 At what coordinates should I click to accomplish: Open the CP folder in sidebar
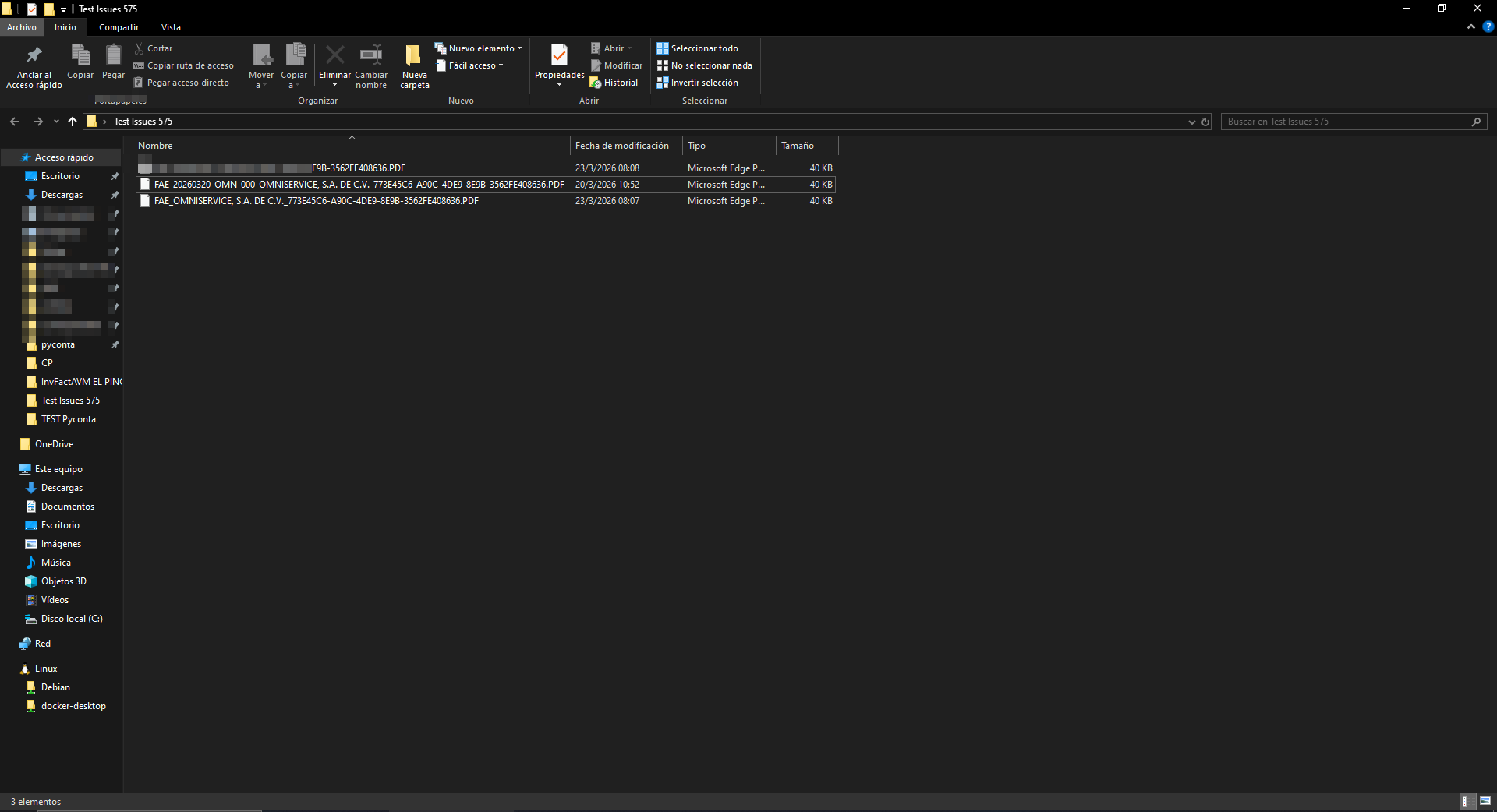pyautogui.click(x=47, y=363)
